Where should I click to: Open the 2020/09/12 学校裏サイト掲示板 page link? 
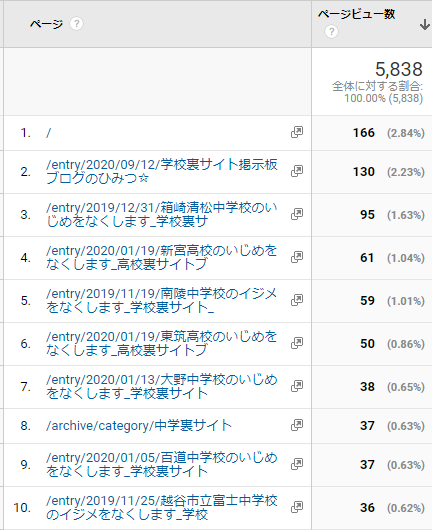[x=162, y=171]
